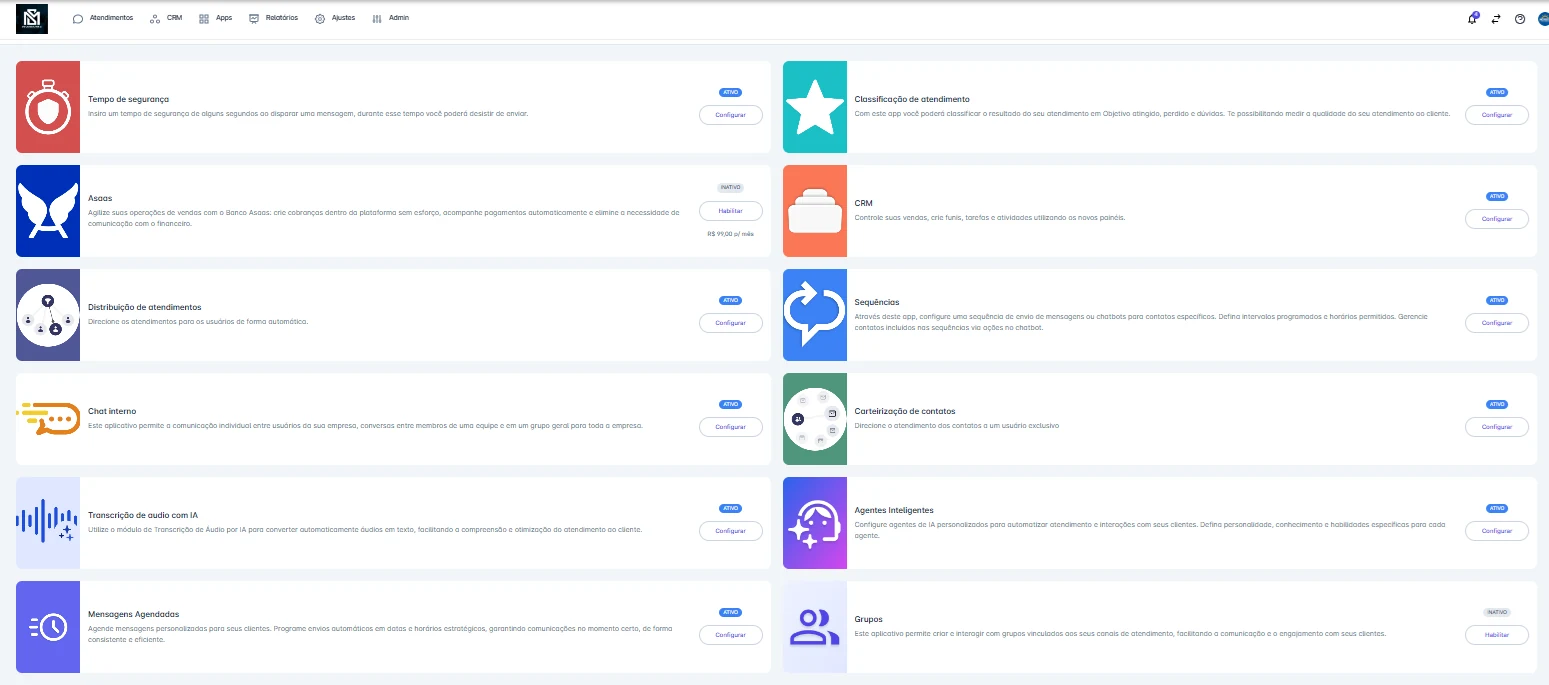The width and height of the screenshot is (1549, 685).
Task: Click the MS company logo
Action: tap(32, 19)
